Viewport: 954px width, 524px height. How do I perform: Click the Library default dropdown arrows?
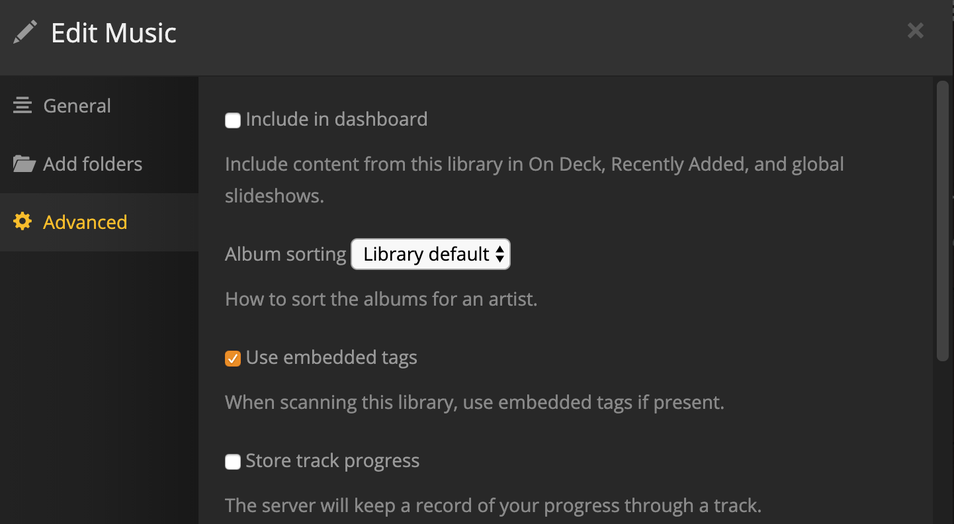click(499, 254)
